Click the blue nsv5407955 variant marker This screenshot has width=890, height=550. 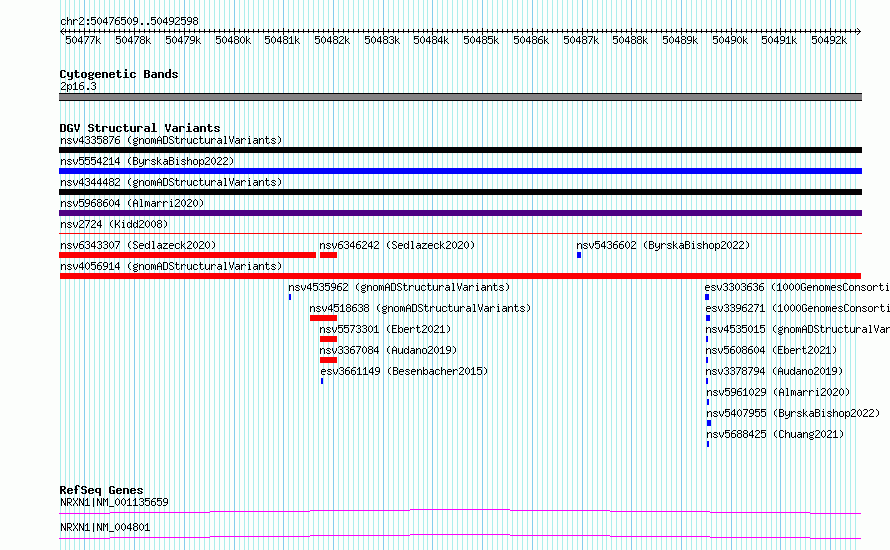coord(709,423)
